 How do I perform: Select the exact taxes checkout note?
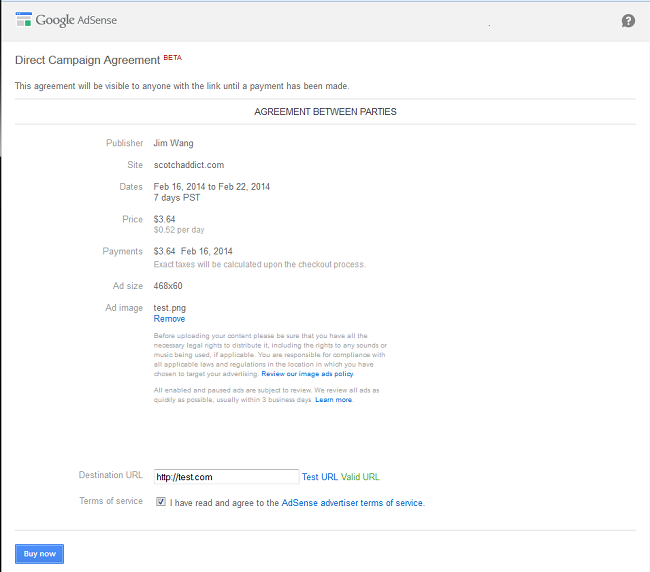click(x=260, y=264)
